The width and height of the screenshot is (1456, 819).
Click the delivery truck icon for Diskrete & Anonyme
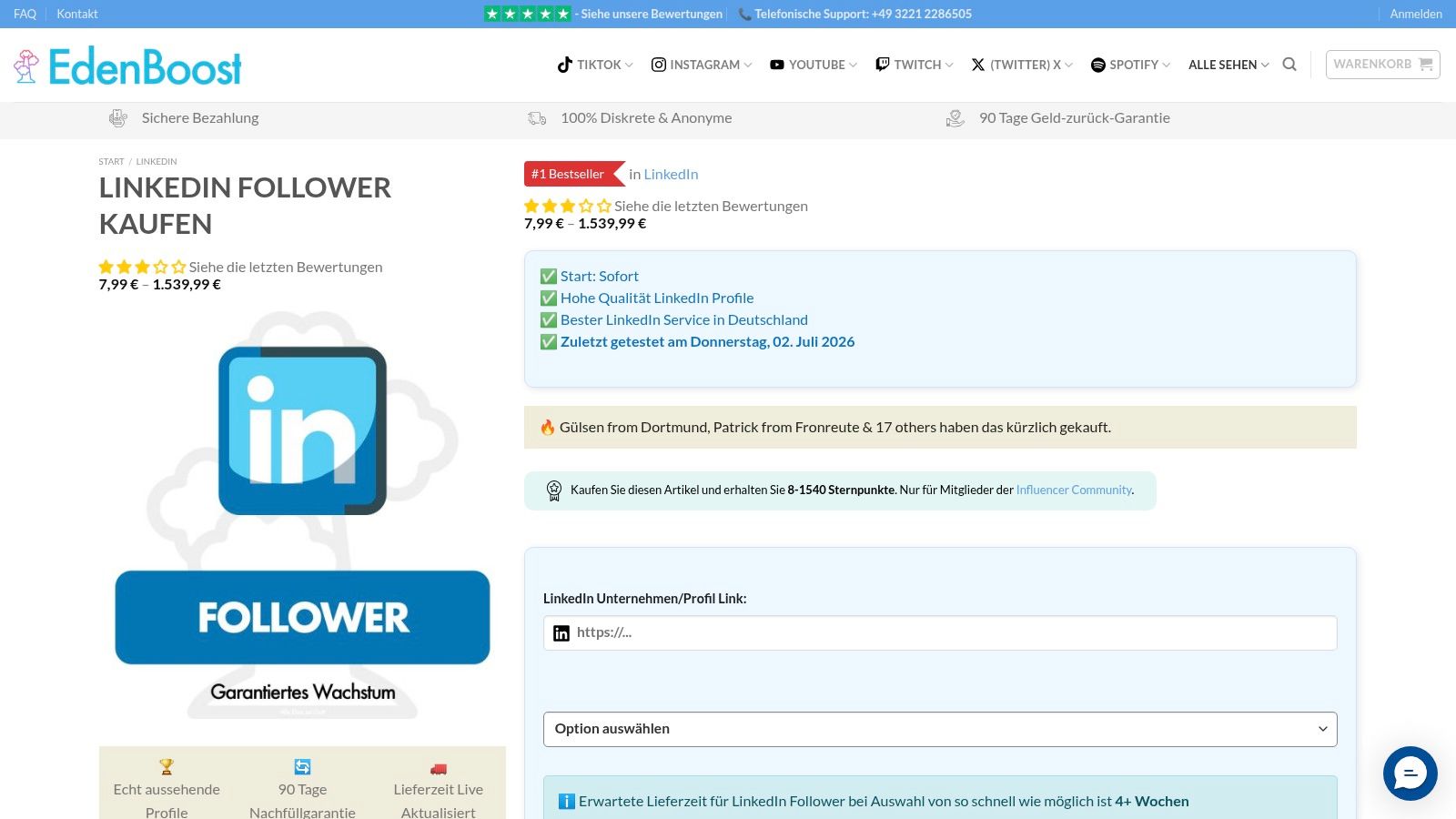537,118
